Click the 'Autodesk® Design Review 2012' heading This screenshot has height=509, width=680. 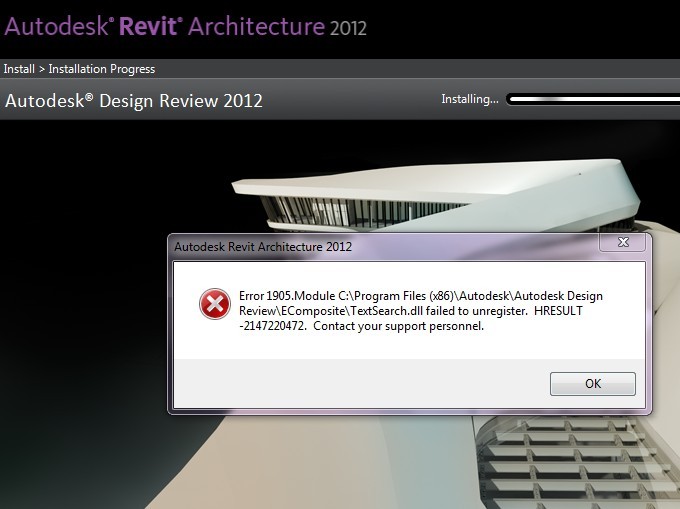coord(134,101)
